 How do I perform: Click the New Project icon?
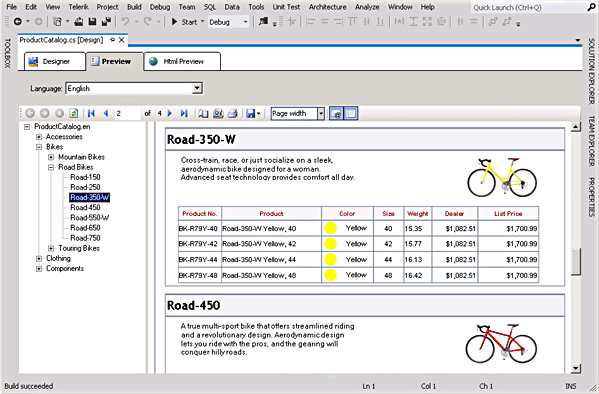(57, 22)
